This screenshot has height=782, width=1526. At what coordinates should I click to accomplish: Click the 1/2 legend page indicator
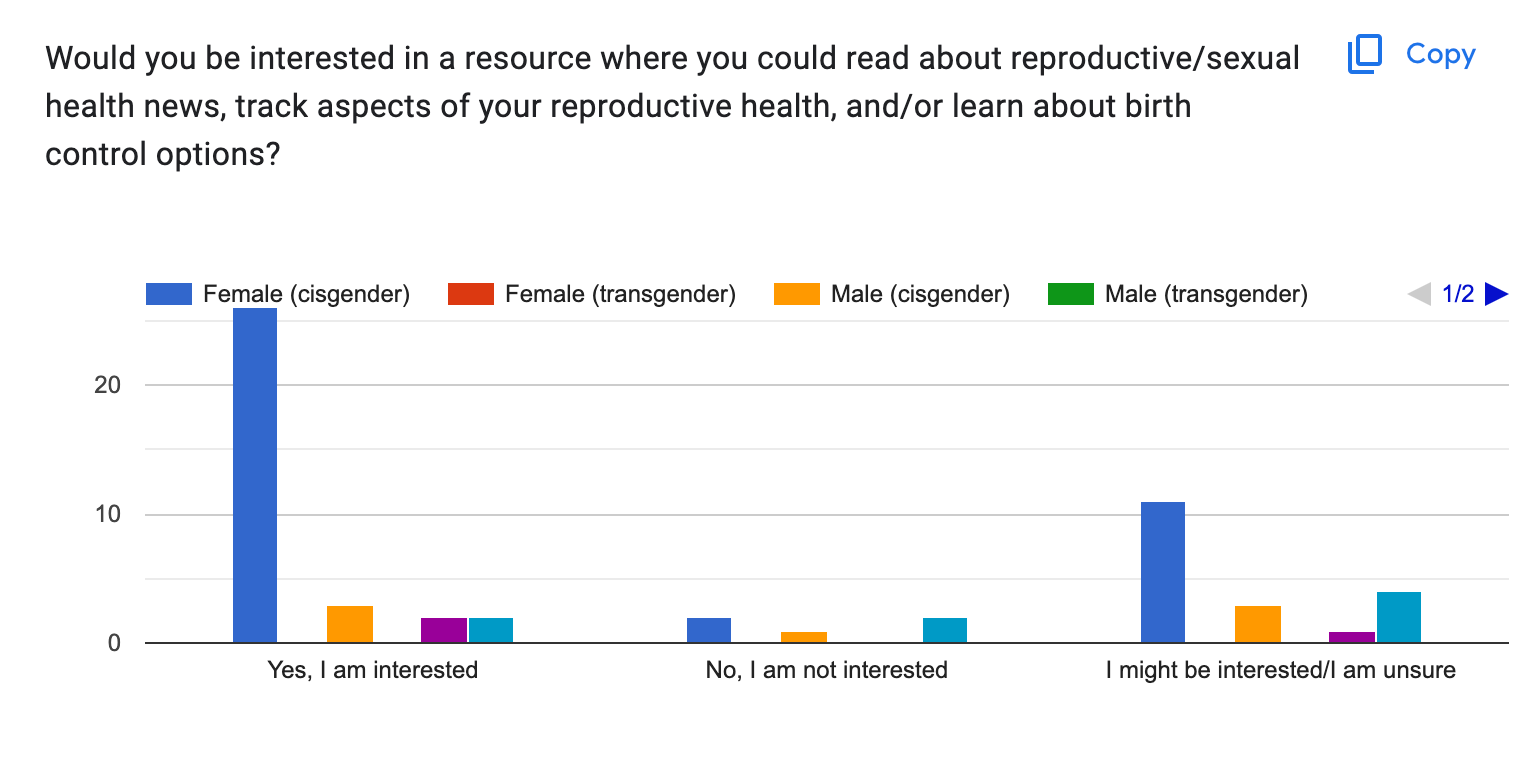pyautogui.click(x=1458, y=294)
